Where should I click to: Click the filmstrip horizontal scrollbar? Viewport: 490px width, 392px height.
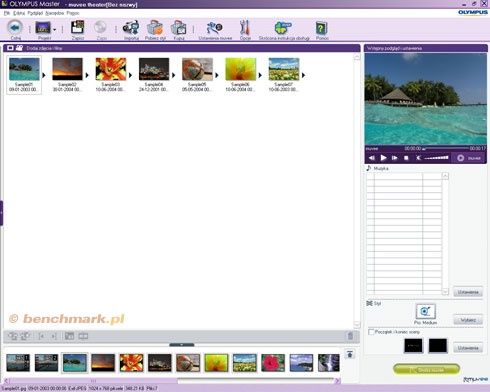[x=172, y=380]
